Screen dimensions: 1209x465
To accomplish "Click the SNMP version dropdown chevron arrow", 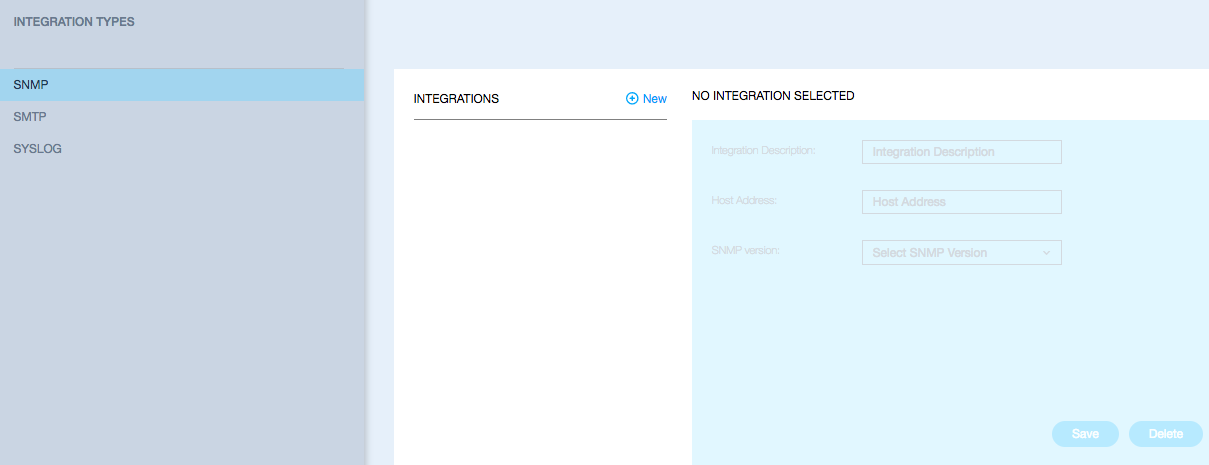I will coord(1046,253).
